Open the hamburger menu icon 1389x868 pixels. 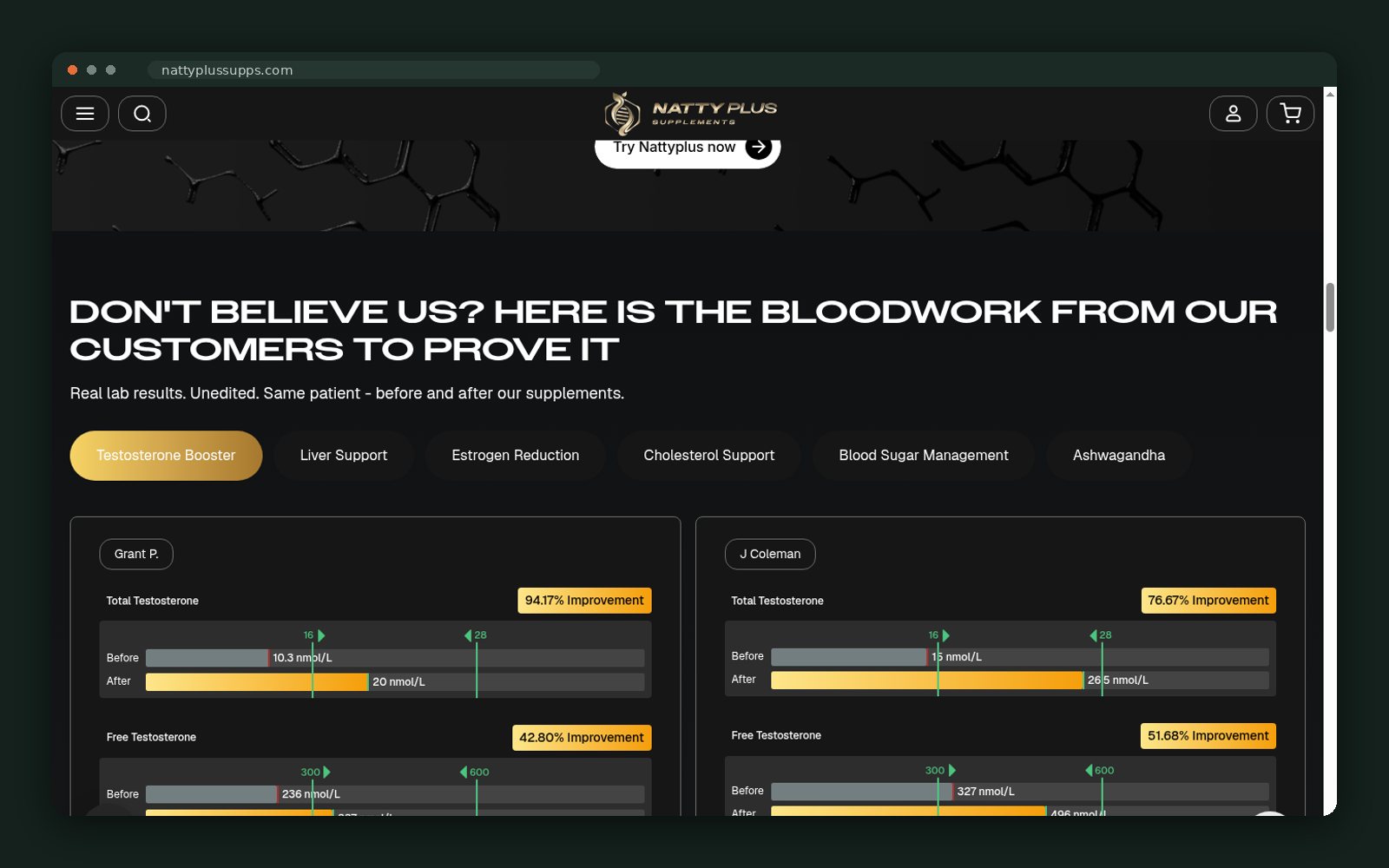tap(85, 114)
